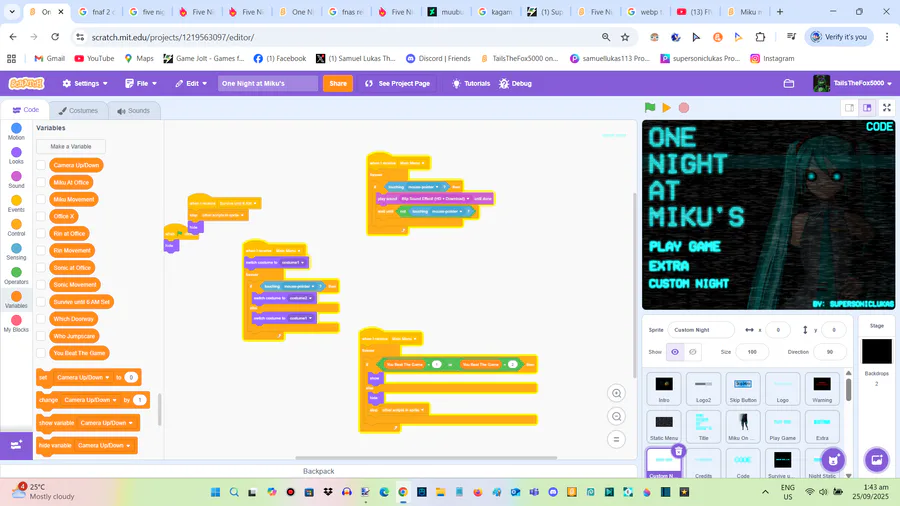Check the Sonic at Office variable box

41,268
